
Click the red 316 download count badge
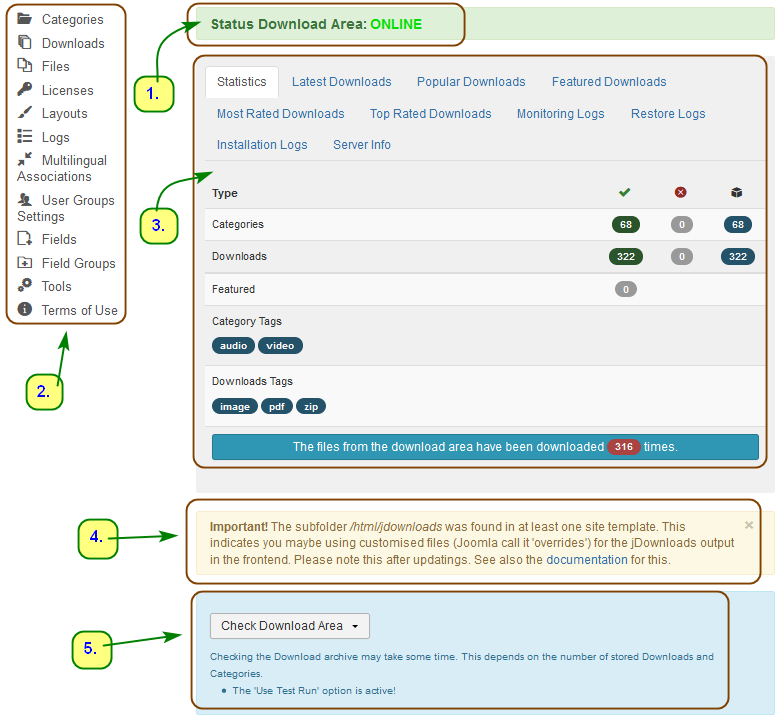tap(623, 447)
